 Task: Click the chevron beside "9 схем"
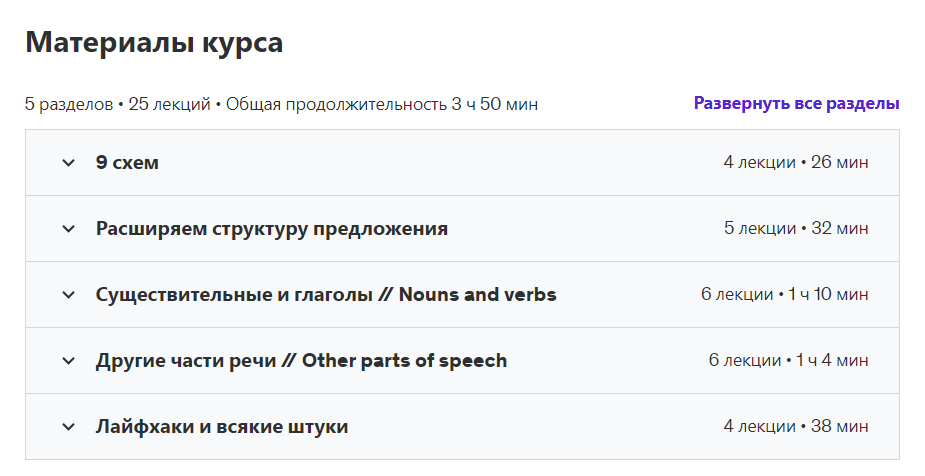pyautogui.click(x=68, y=163)
